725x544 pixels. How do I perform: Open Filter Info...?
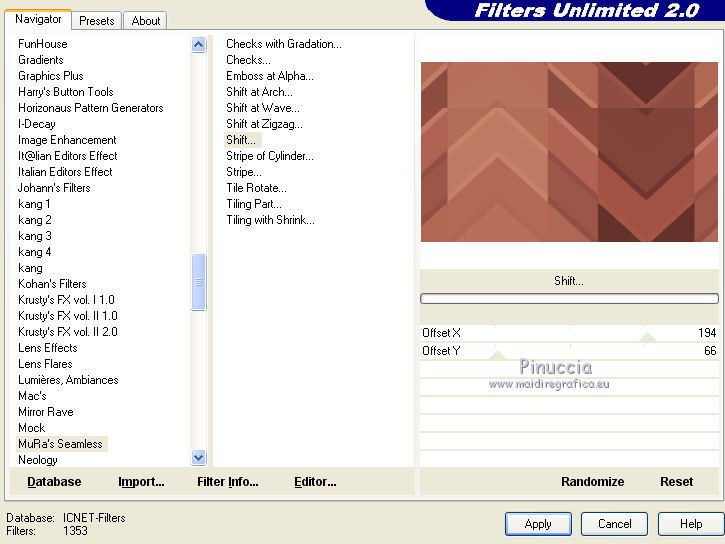(227, 482)
